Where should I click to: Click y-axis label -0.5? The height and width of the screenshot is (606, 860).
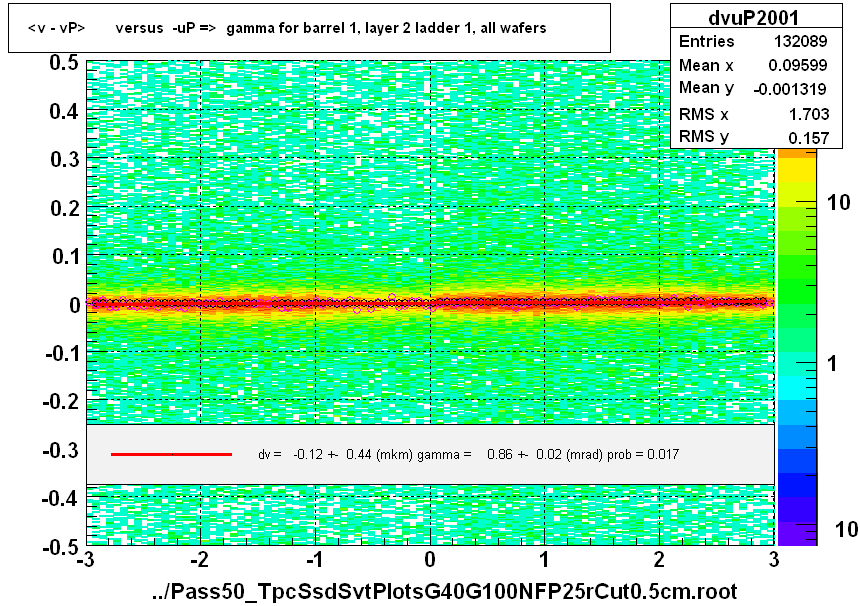click(x=61, y=547)
